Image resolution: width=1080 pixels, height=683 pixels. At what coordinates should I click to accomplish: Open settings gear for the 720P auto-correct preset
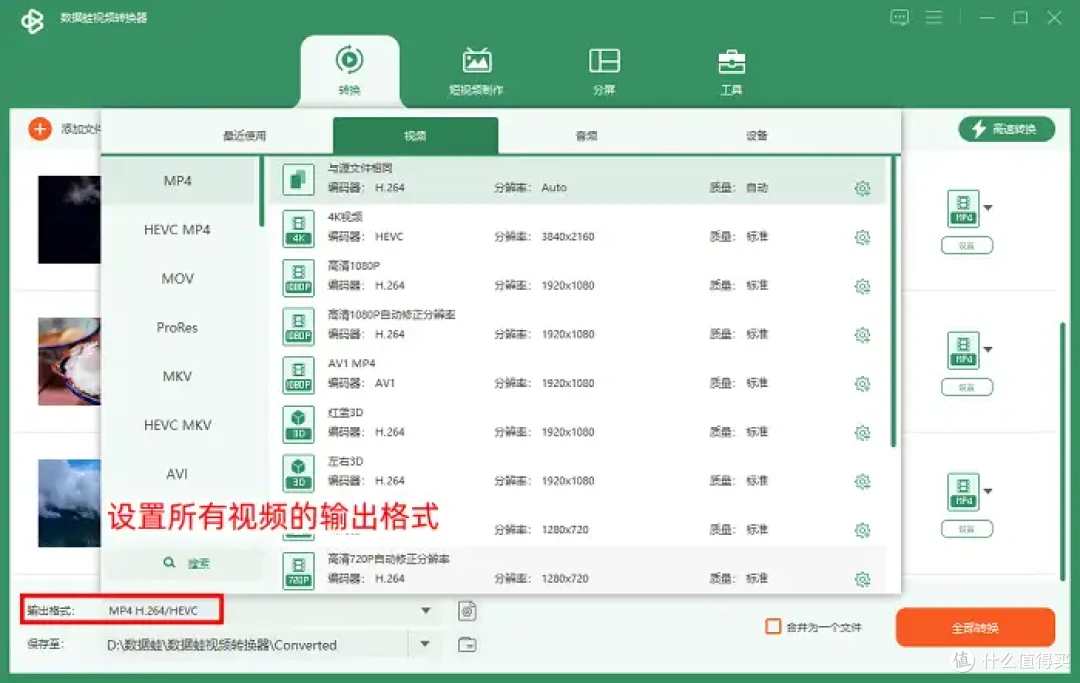click(862, 580)
